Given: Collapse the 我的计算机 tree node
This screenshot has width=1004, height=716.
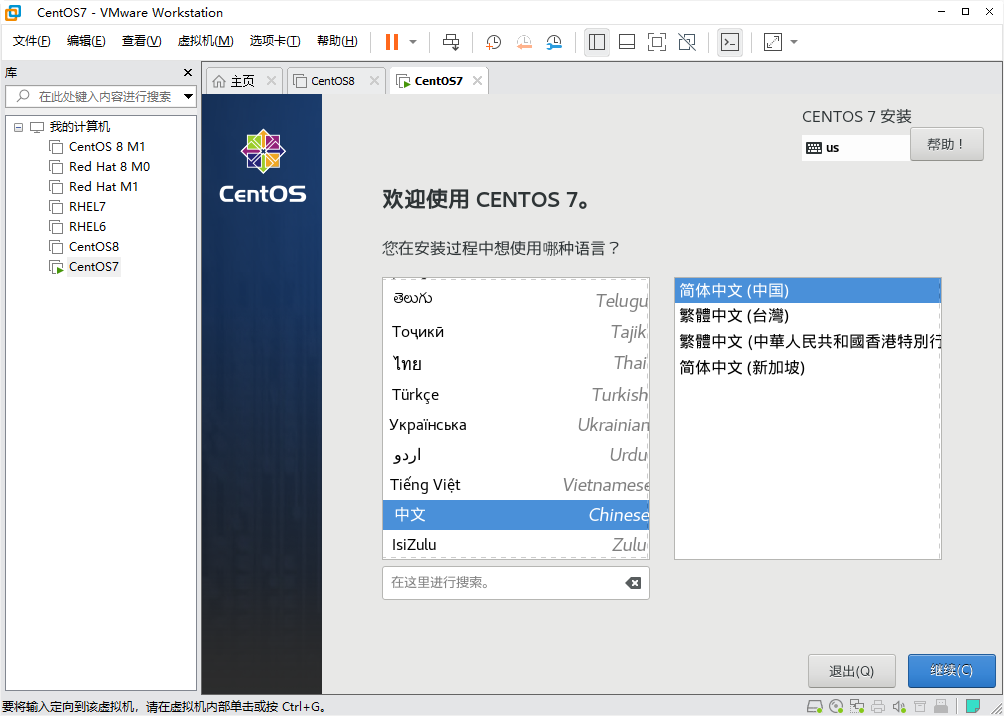Looking at the screenshot, I should click(18, 127).
